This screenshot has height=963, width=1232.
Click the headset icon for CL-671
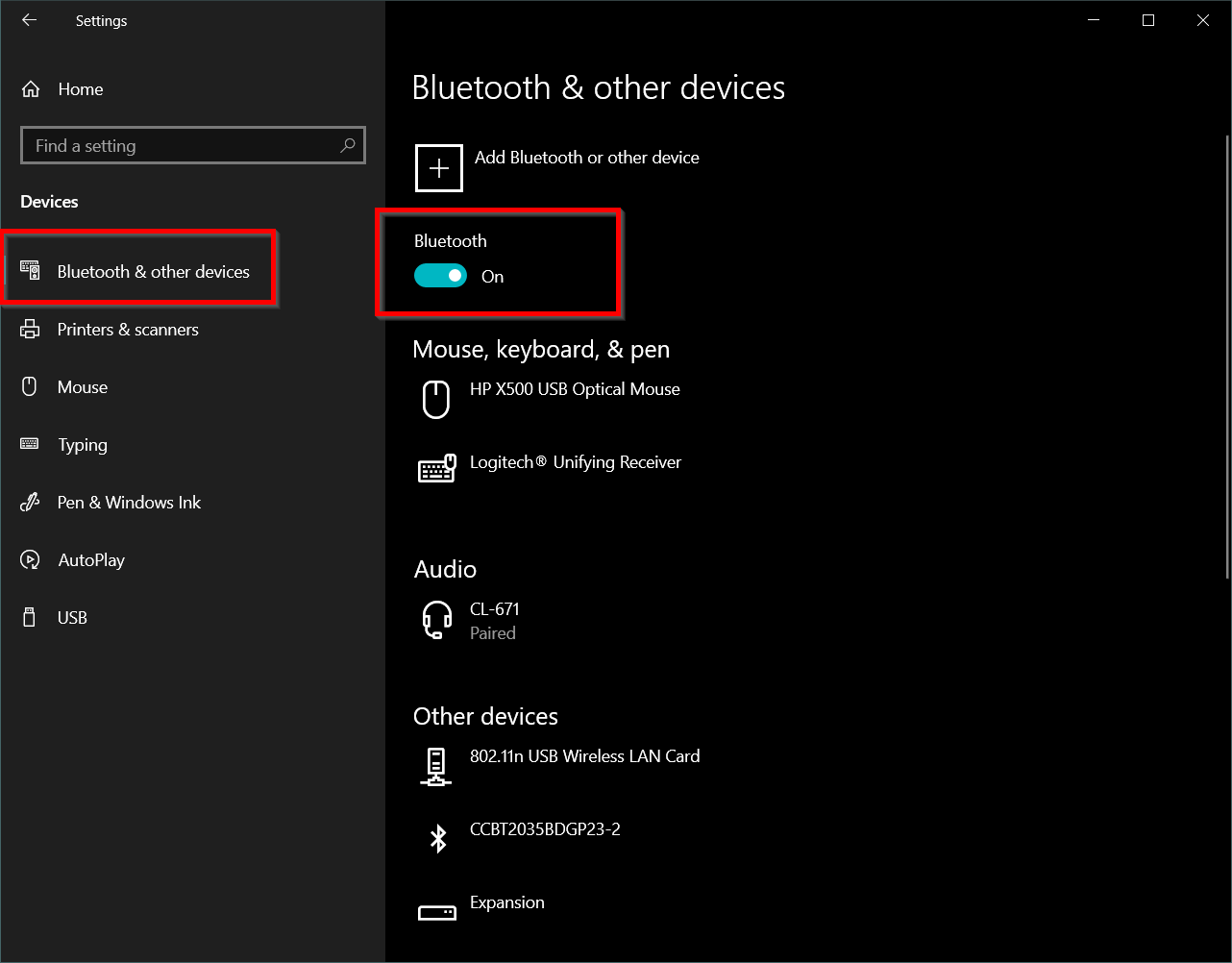[x=436, y=619]
